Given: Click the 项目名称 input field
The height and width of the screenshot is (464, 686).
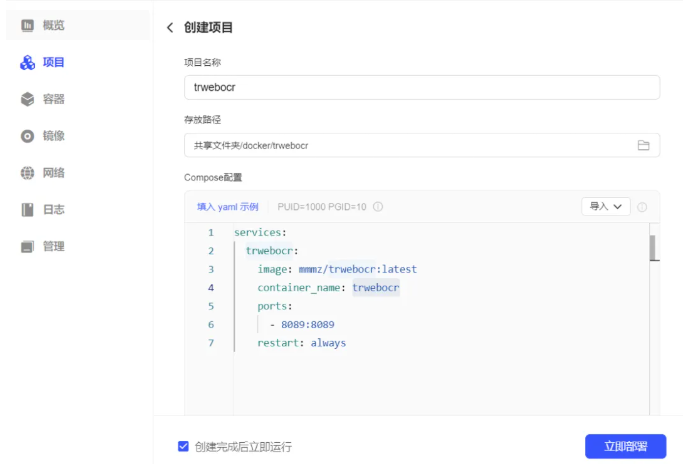Looking at the screenshot, I should click(x=421, y=87).
